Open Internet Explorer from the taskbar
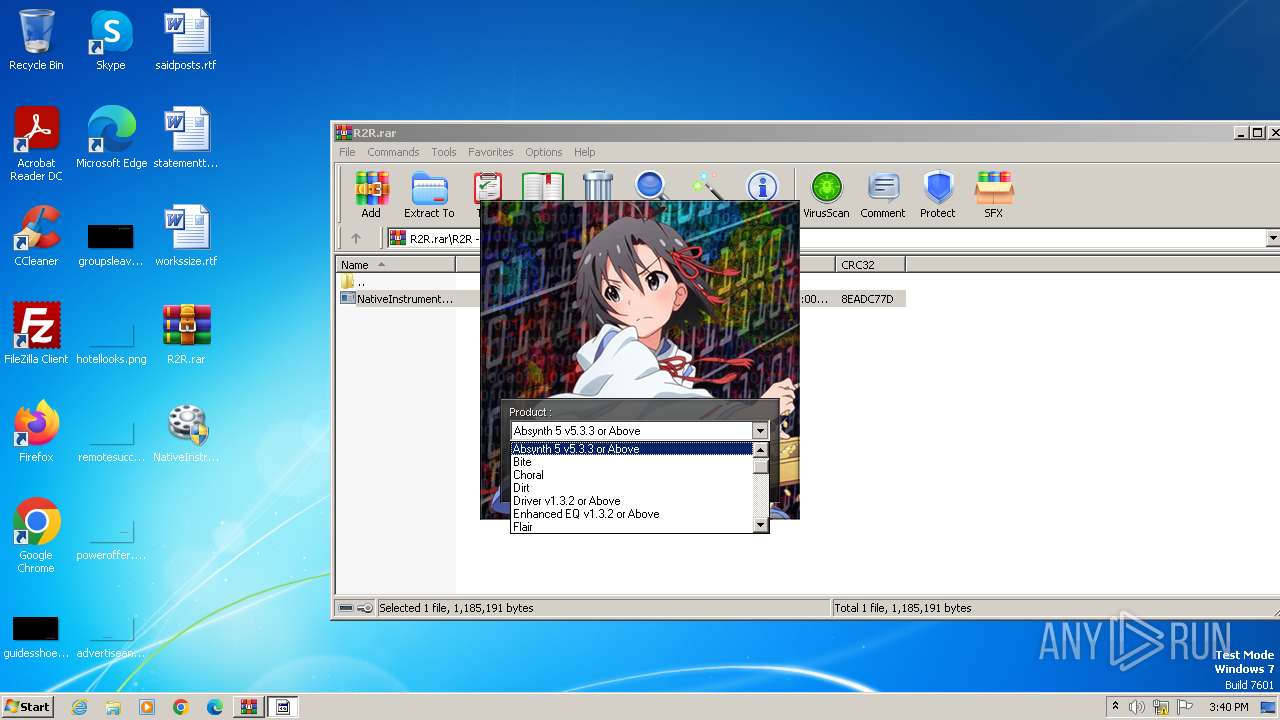1280x720 pixels. pyautogui.click(x=79, y=707)
